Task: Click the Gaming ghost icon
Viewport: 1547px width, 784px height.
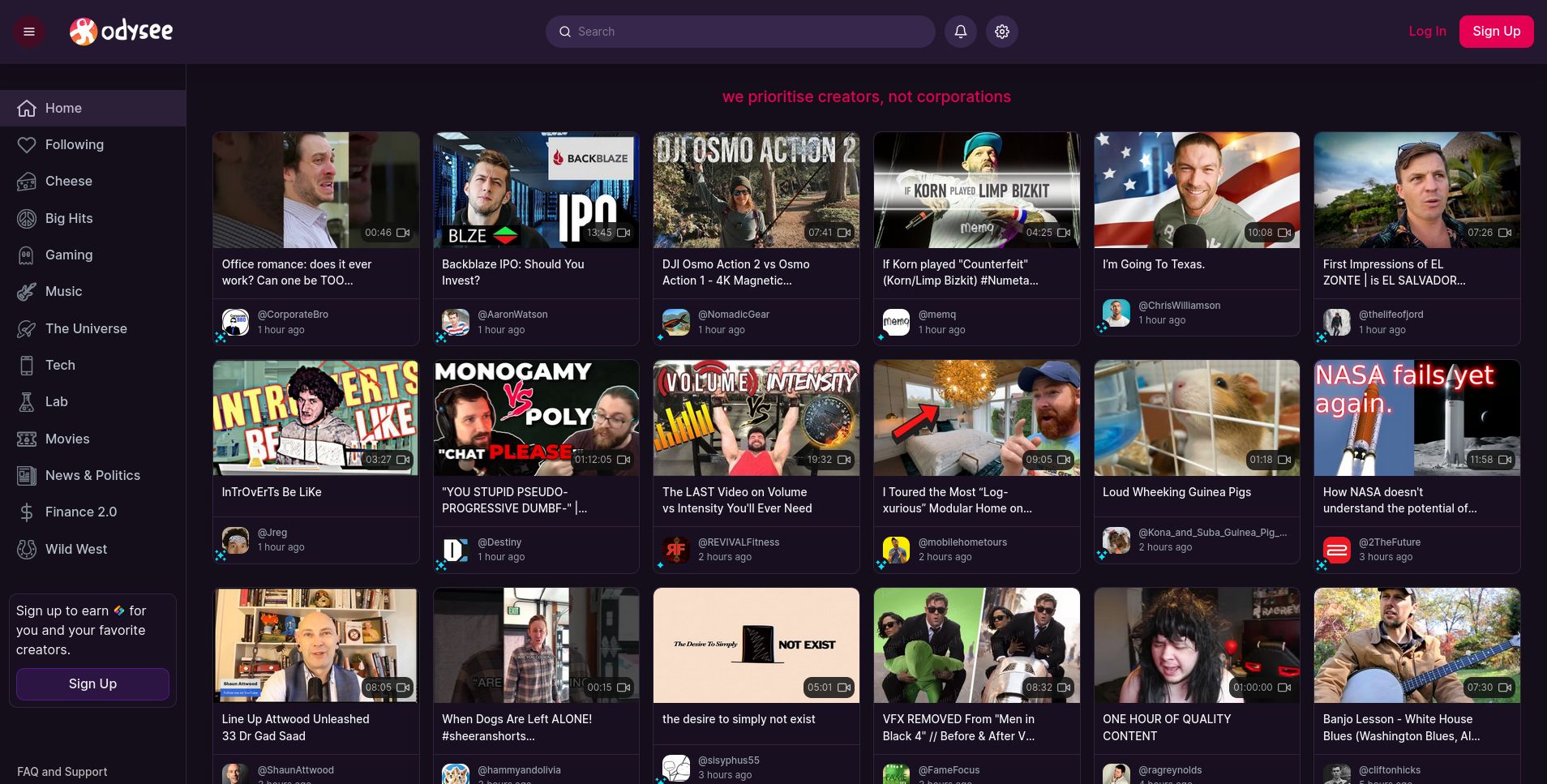Action: [27, 255]
